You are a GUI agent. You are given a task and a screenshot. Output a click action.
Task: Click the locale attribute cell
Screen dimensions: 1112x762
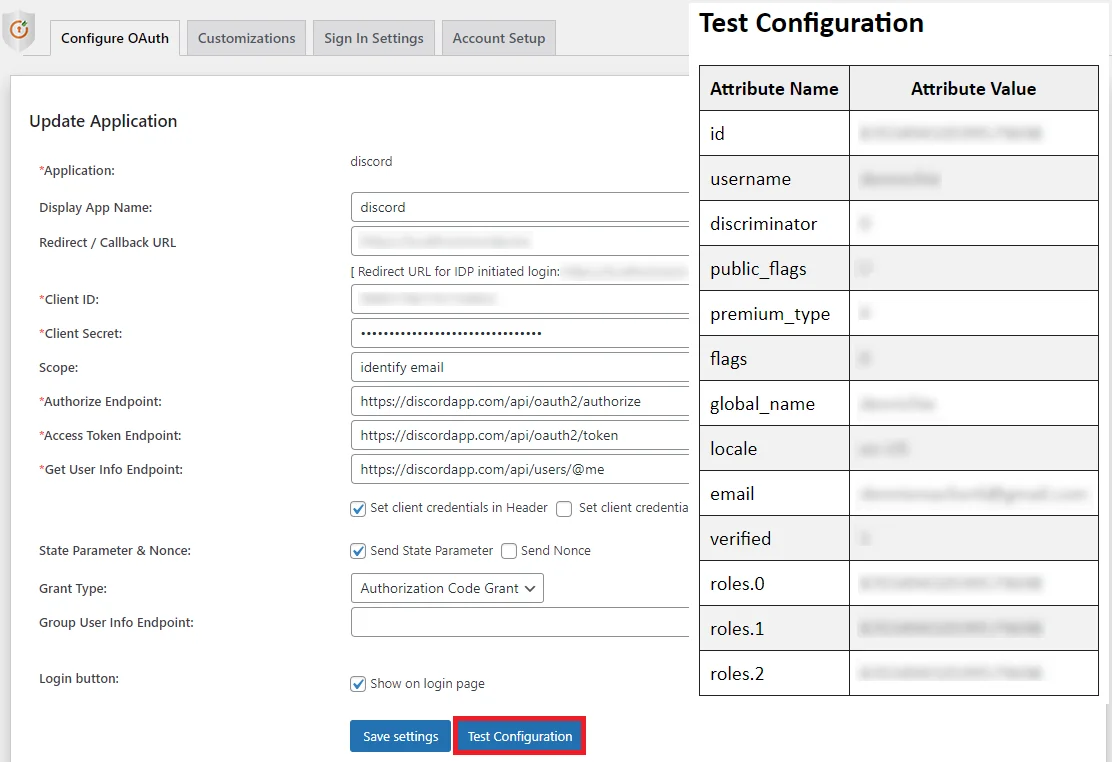pos(774,448)
